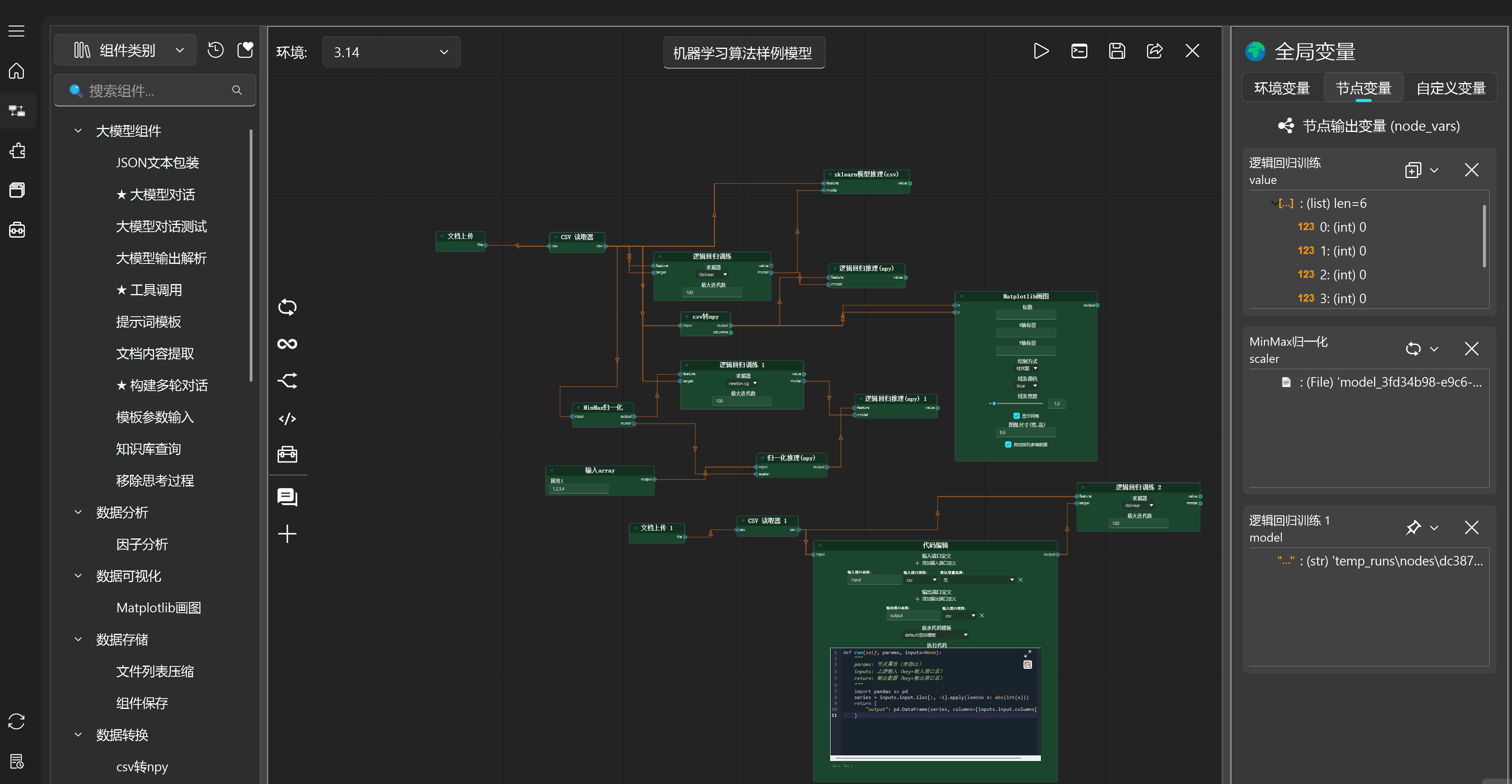
Task: Collapse the 数据存储 tree group
Action: (x=78, y=639)
